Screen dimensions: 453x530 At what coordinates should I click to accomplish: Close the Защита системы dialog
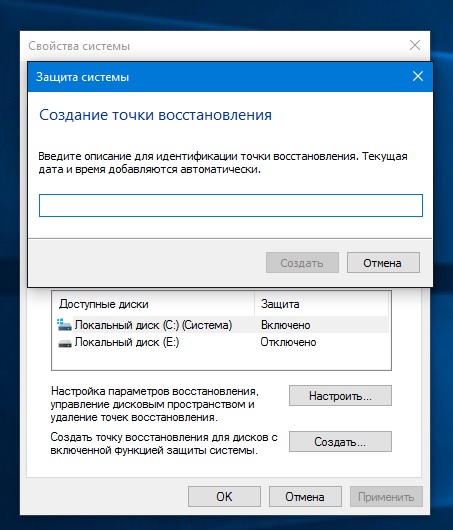coord(418,76)
